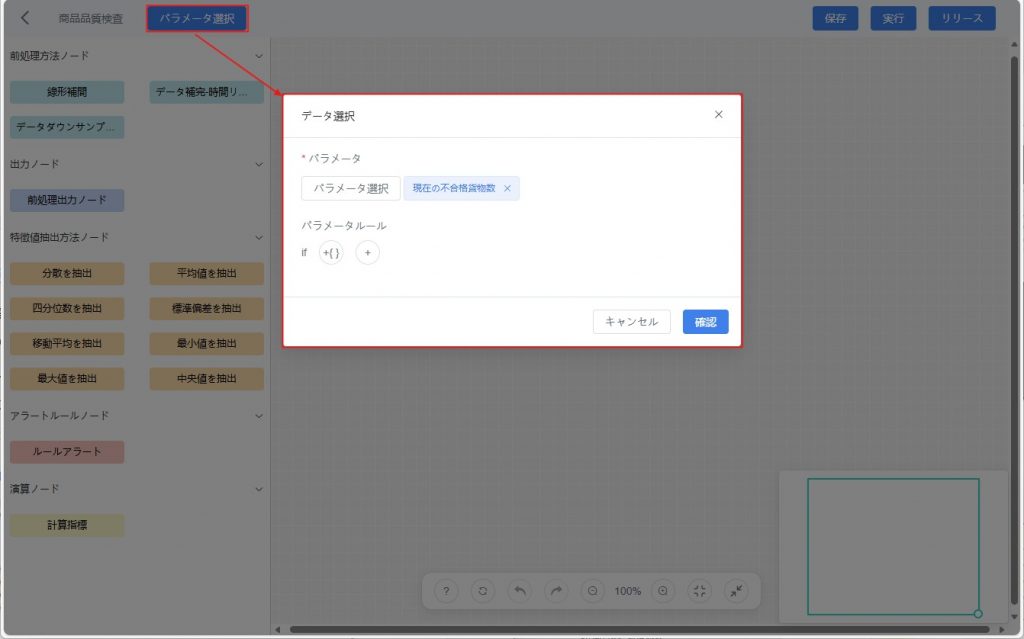The width and height of the screenshot is (1024, 639).
Task: Collapse the 前処理方法ノード section
Action: (x=259, y=56)
